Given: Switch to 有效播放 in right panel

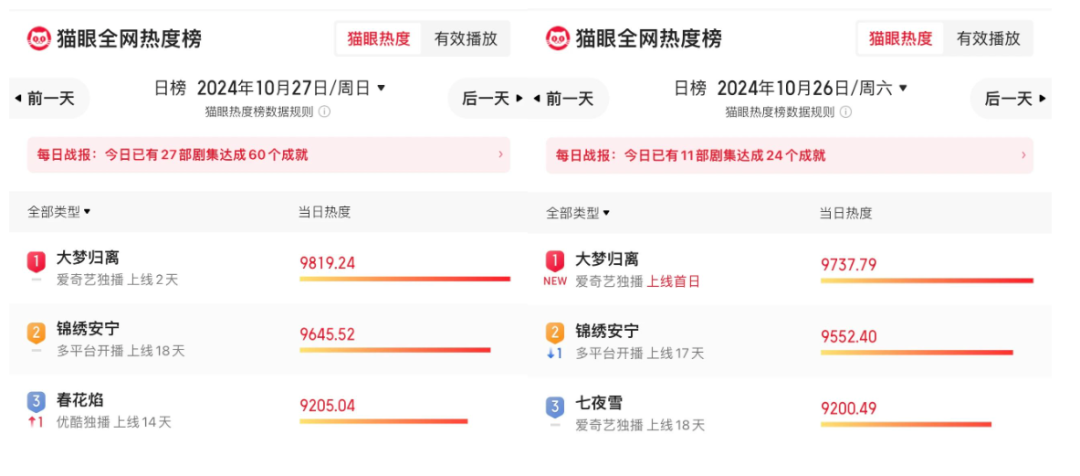Looking at the screenshot, I should click(x=988, y=39).
